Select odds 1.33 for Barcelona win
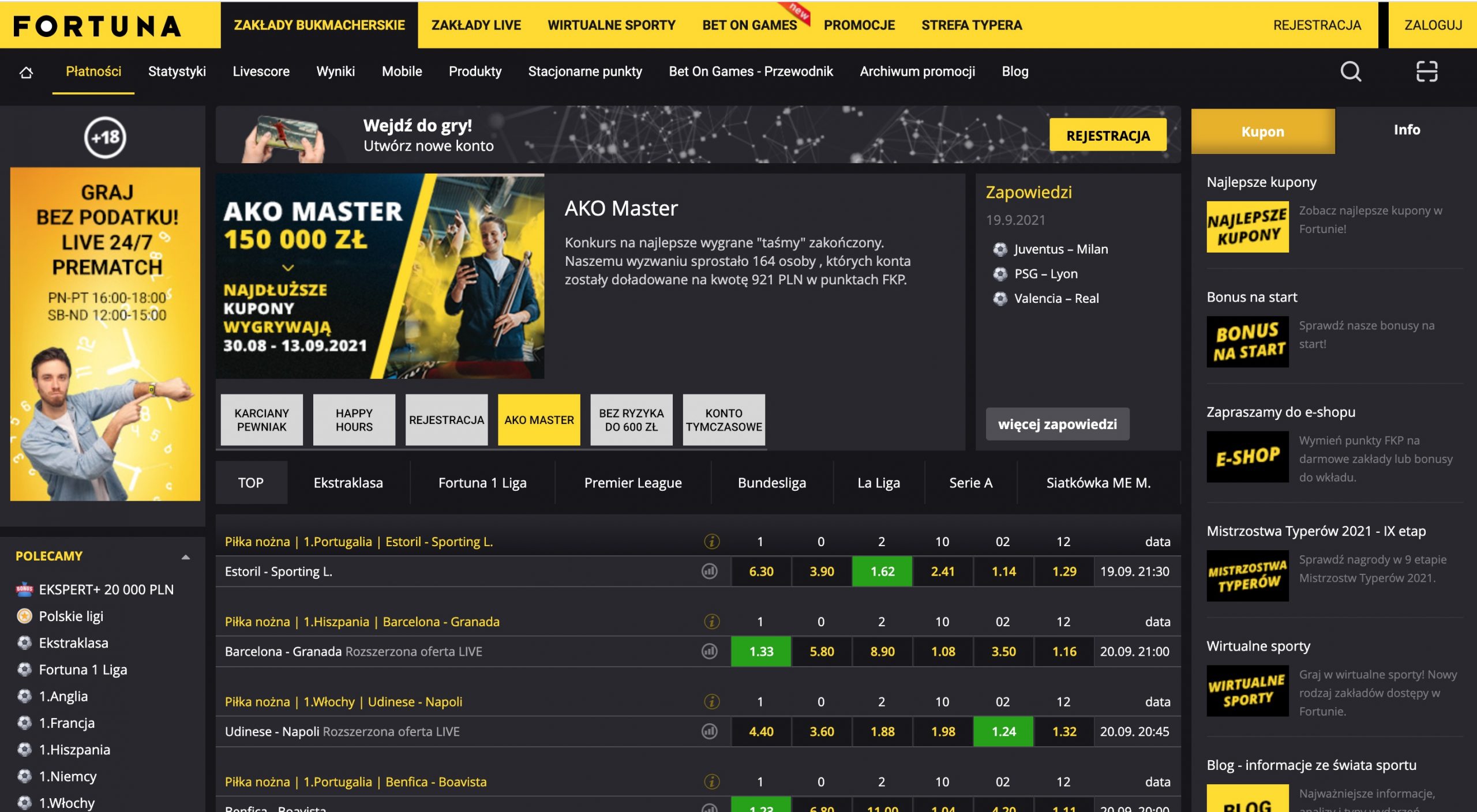Screen dimensions: 1477x812 pyautogui.click(x=760, y=651)
